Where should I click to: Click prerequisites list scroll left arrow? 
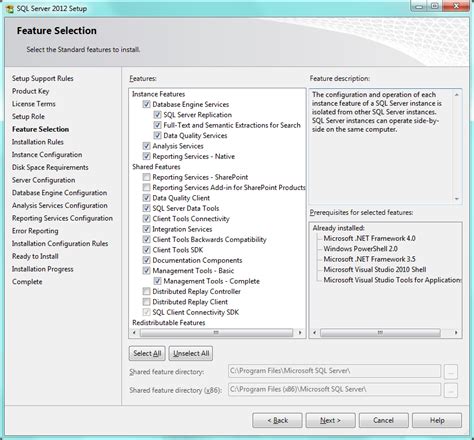pos(314,333)
